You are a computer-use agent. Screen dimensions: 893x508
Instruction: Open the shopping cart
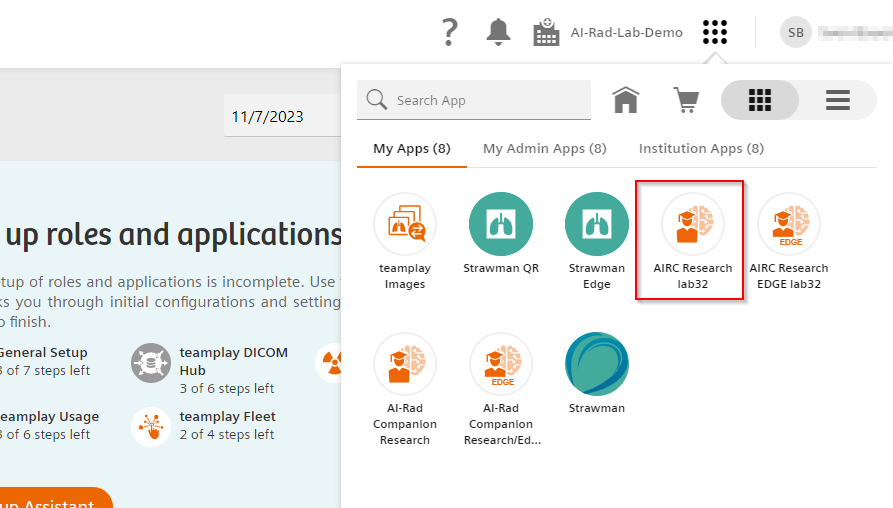coord(686,100)
